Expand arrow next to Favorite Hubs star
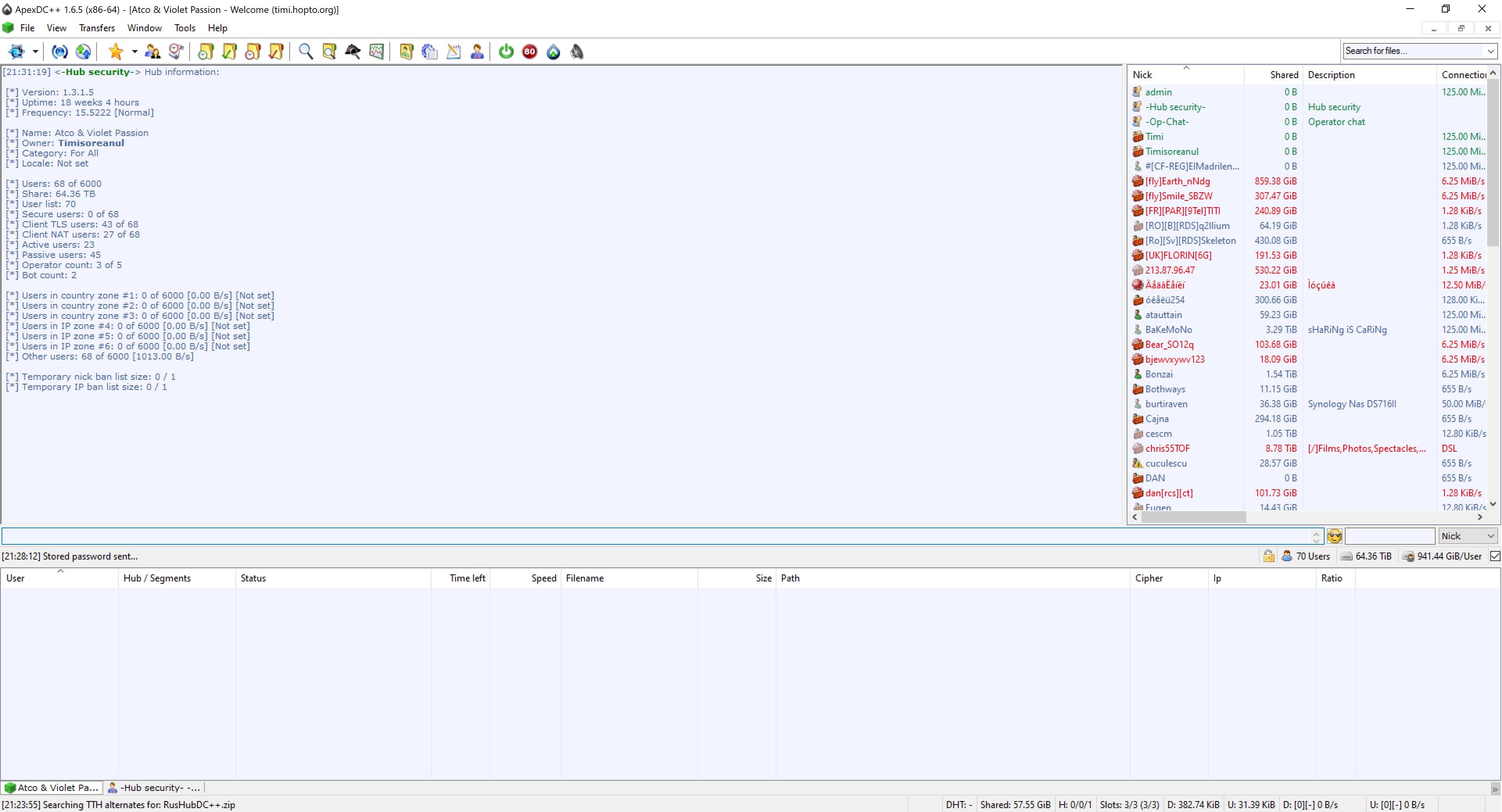 [135, 51]
